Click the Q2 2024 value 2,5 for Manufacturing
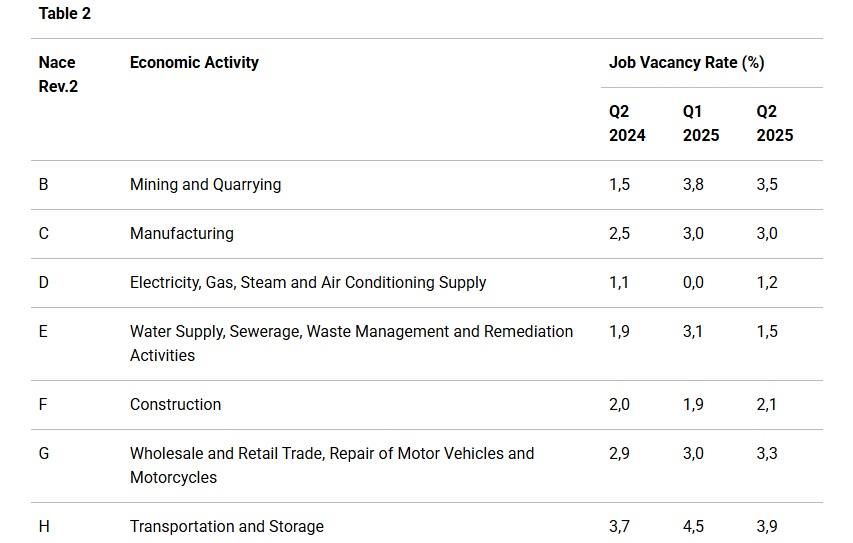853x543 pixels. point(619,233)
